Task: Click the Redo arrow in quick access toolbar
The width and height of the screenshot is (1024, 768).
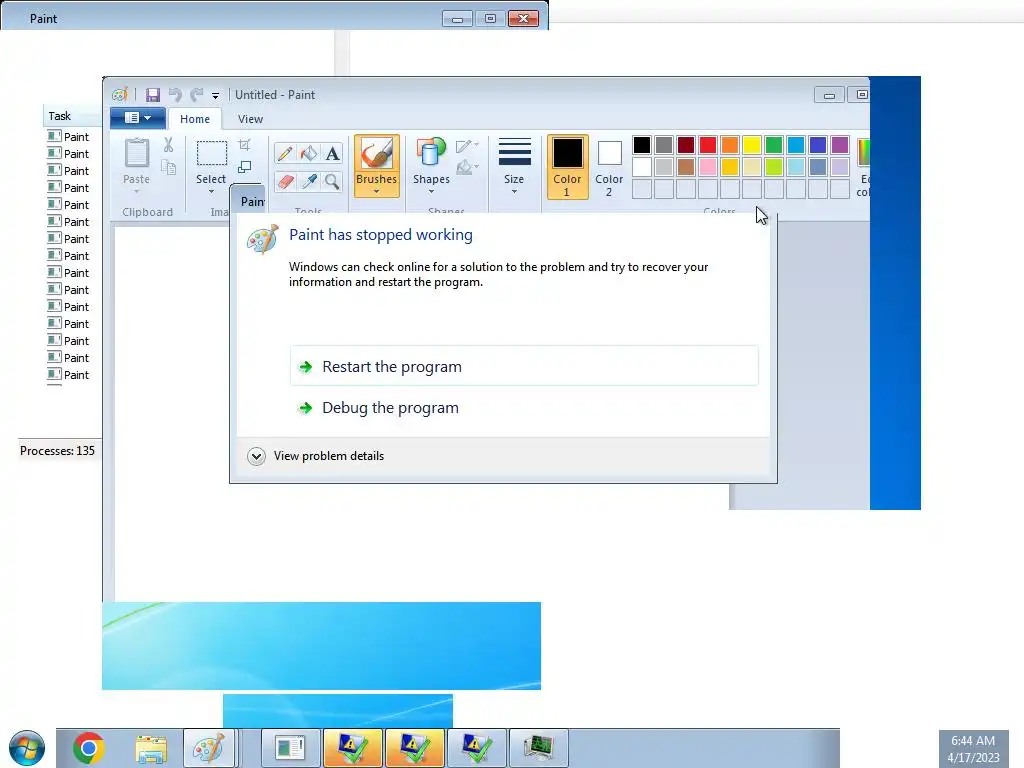Action: [x=197, y=95]
